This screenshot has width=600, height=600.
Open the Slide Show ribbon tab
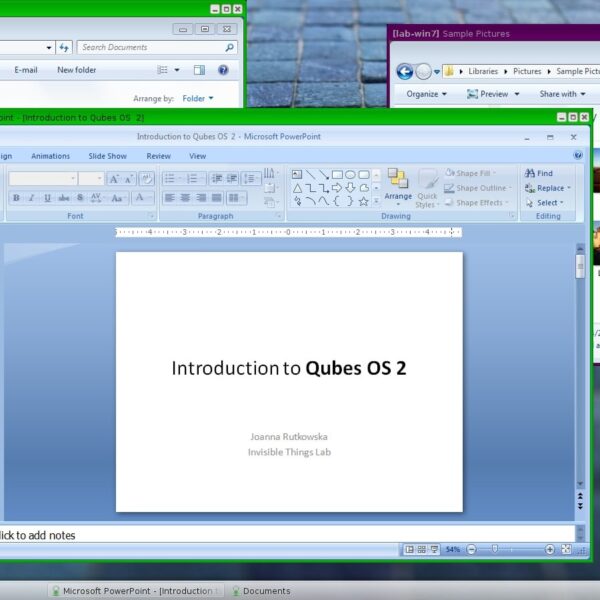108,156
